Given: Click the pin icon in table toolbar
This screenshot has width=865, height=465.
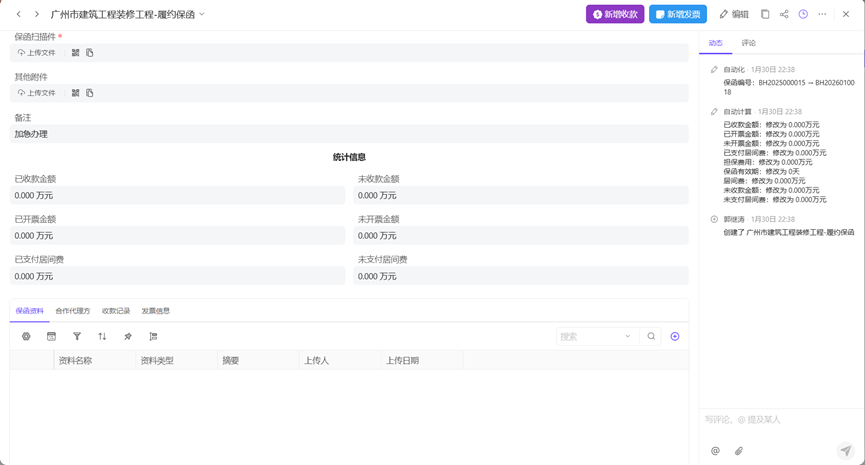Looking at the screenshot, I should 128,337.
